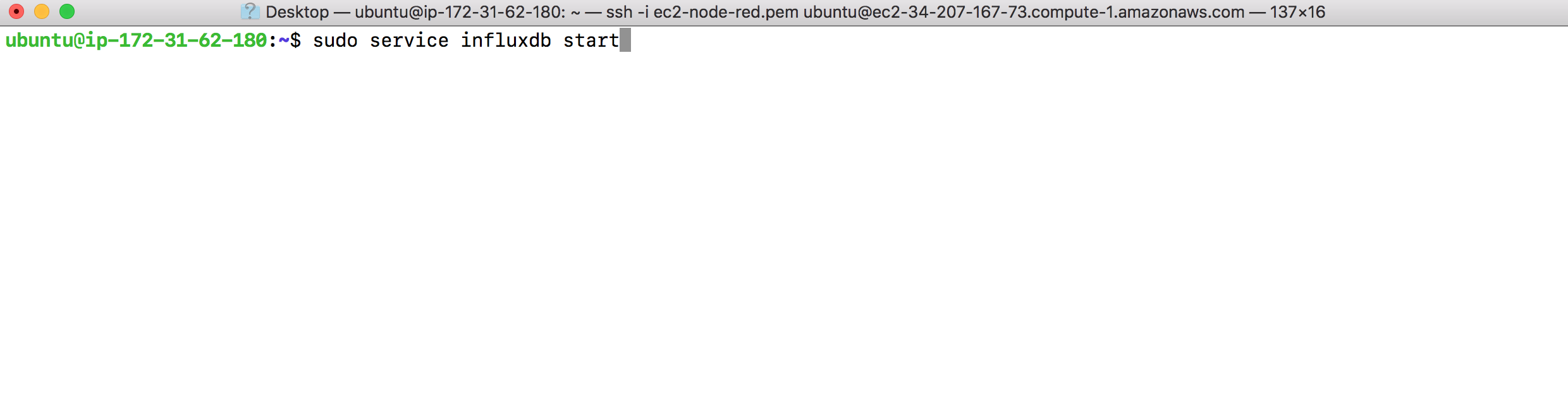Click the green zoom window button
The height and width of the screenshot is (417, 1568).
pos(67,11)
